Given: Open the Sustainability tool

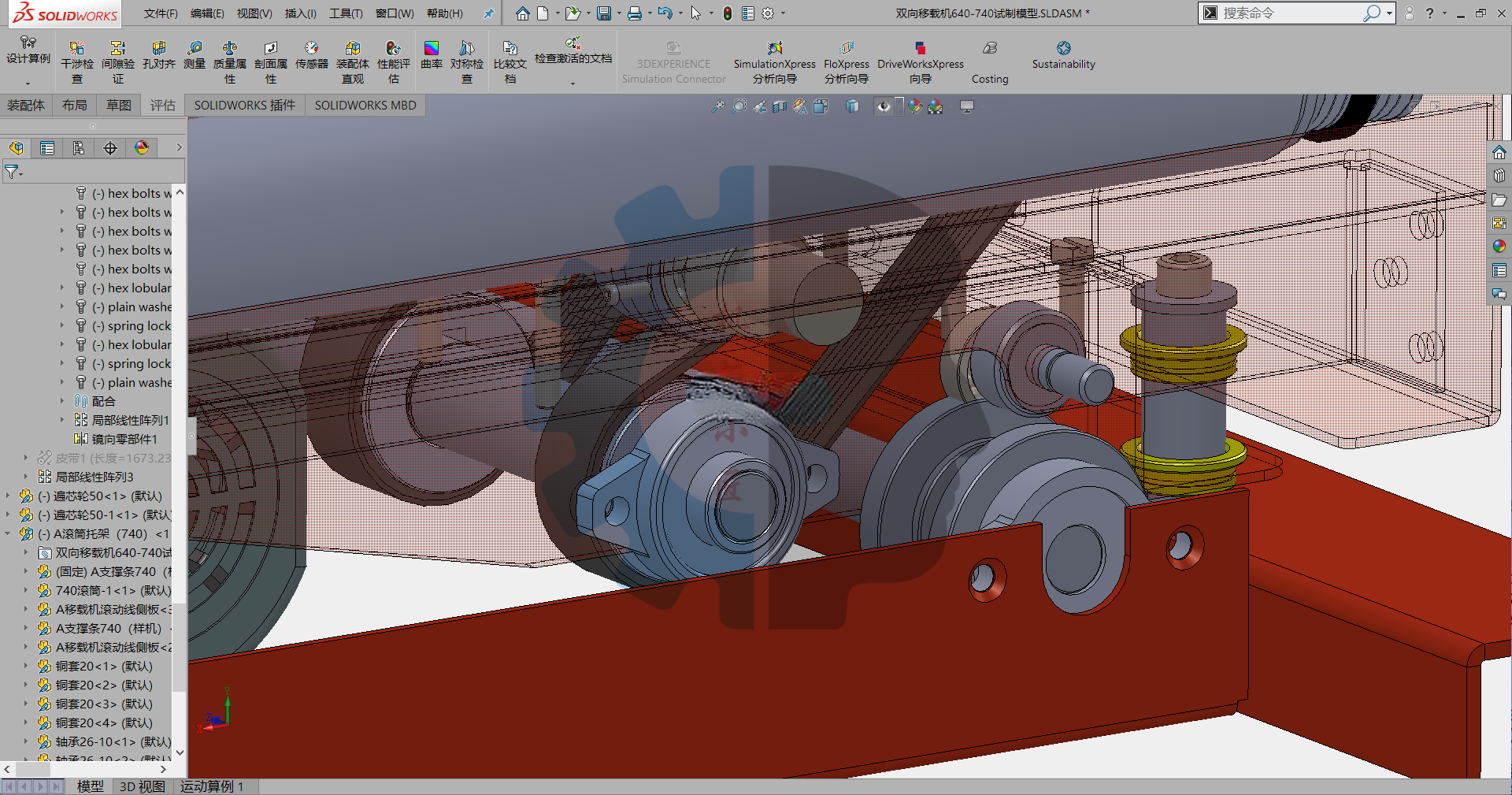Looking at the screenshot, I should click(1064, 55).
